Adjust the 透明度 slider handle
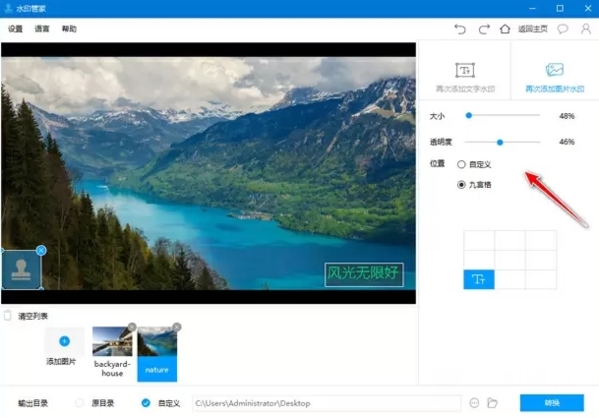Image resolution: width=599 pixels, height=418 pixels. (500, 142)
